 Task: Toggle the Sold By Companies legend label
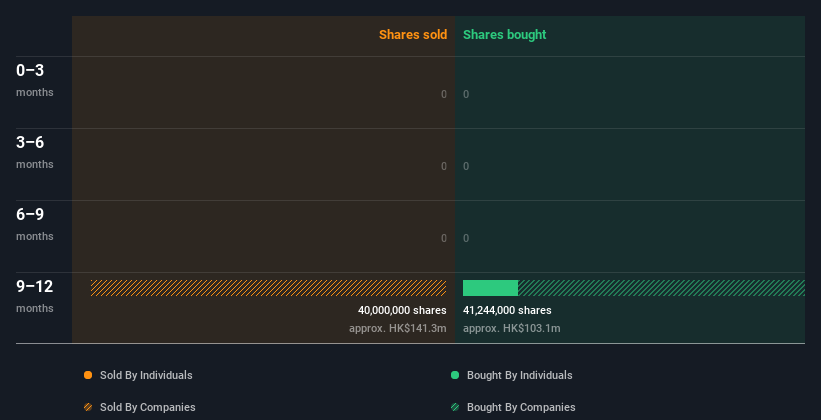click(x=148, y=407)
